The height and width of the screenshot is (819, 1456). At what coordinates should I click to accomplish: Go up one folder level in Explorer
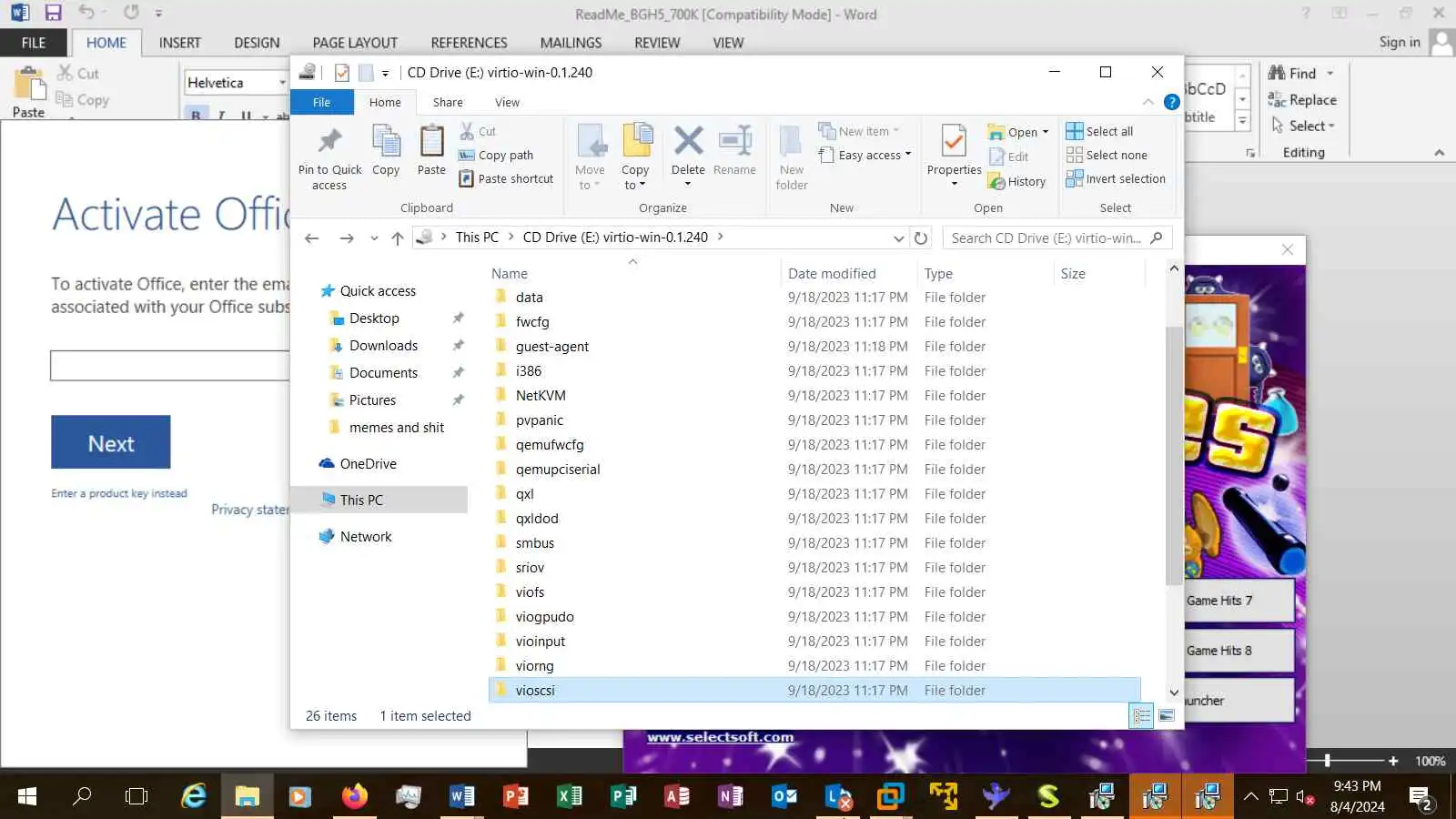pyautogui.click(x=397, y=238)
